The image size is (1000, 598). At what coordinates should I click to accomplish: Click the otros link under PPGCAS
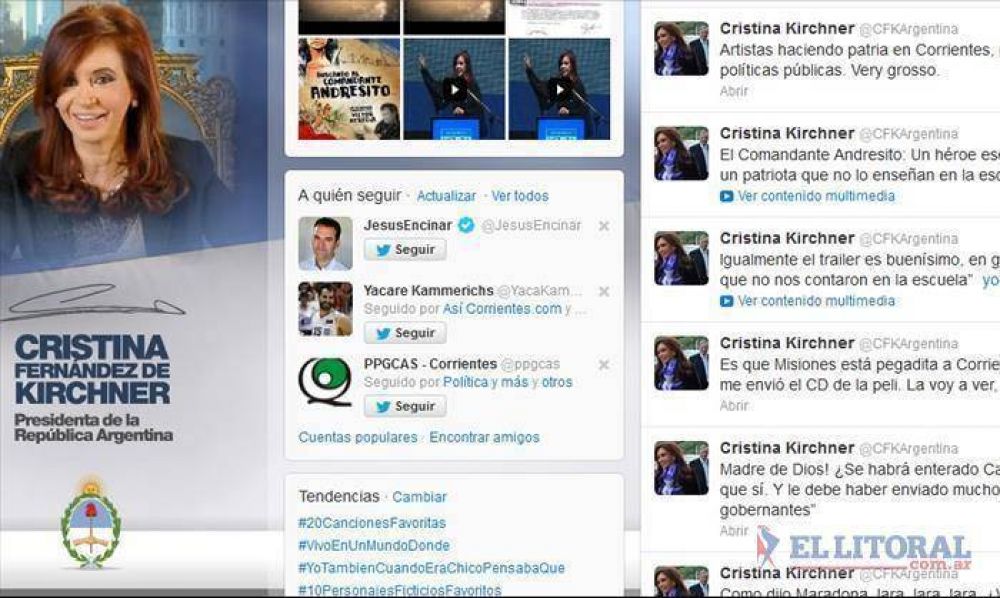[x=557, y=382]
